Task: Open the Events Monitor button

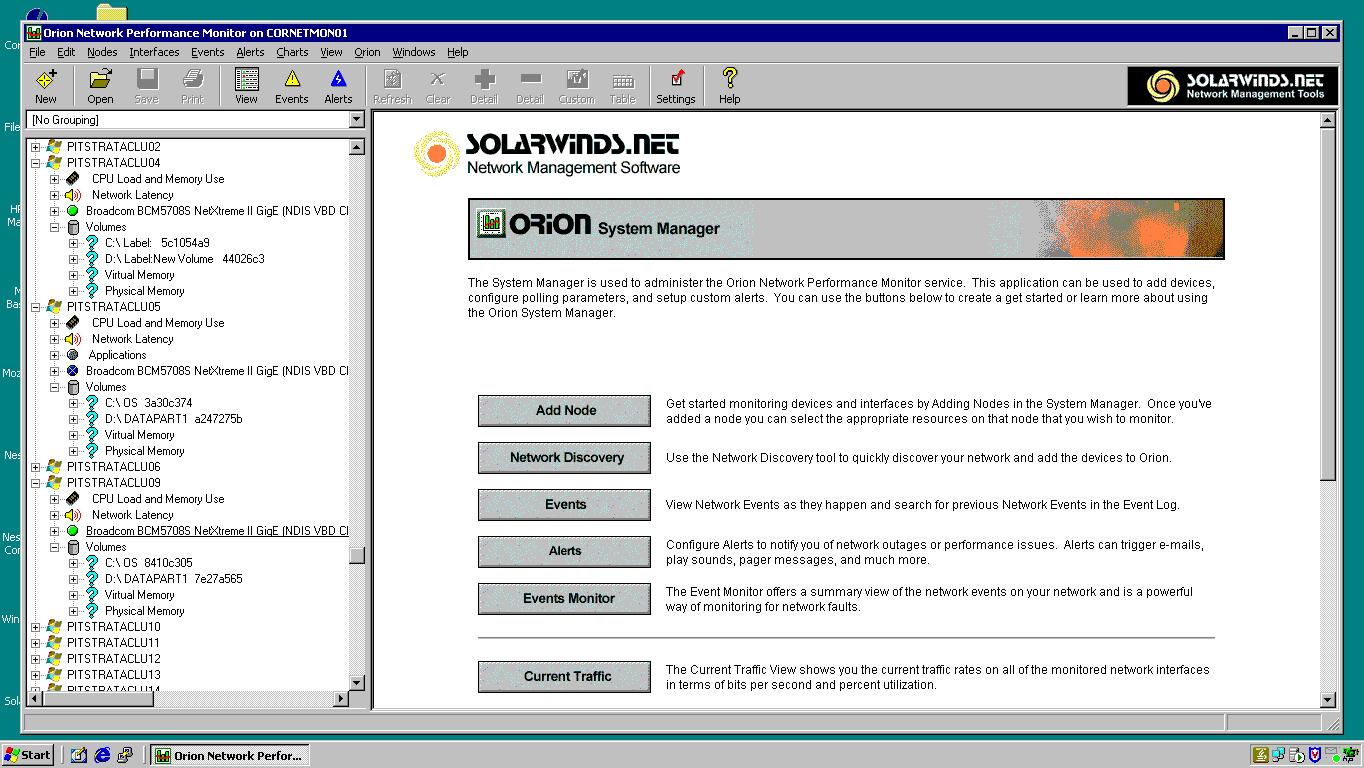Action: point(565,598)
